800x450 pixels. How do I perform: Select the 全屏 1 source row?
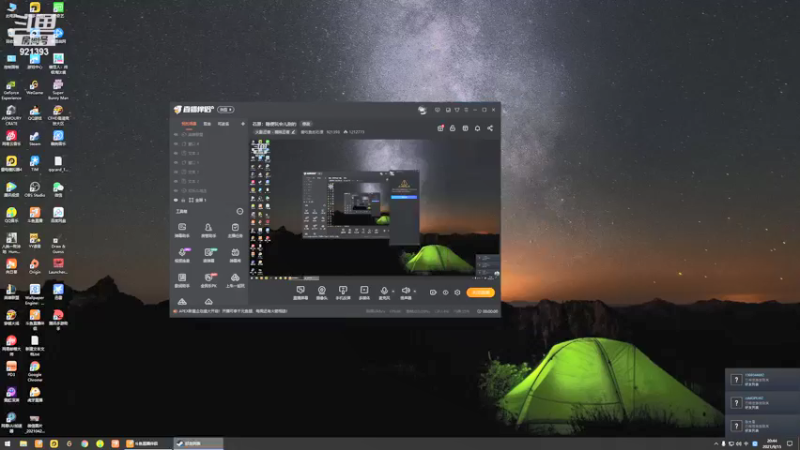tap(209, 200)
